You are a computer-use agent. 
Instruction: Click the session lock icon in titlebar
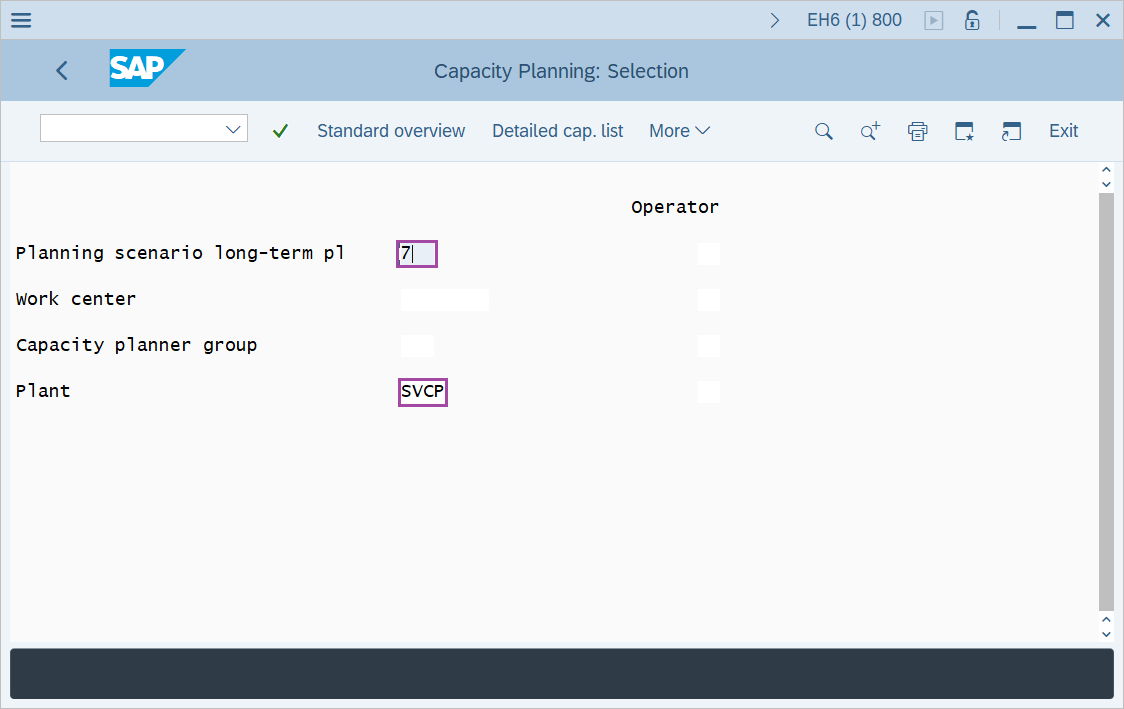tap(971, 20)
